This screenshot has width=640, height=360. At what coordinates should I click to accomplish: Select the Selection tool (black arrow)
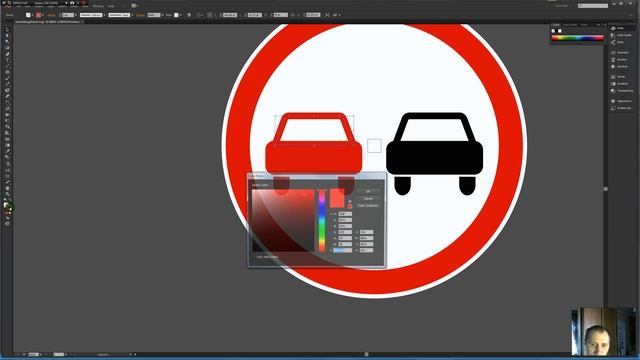click(7, 30)
